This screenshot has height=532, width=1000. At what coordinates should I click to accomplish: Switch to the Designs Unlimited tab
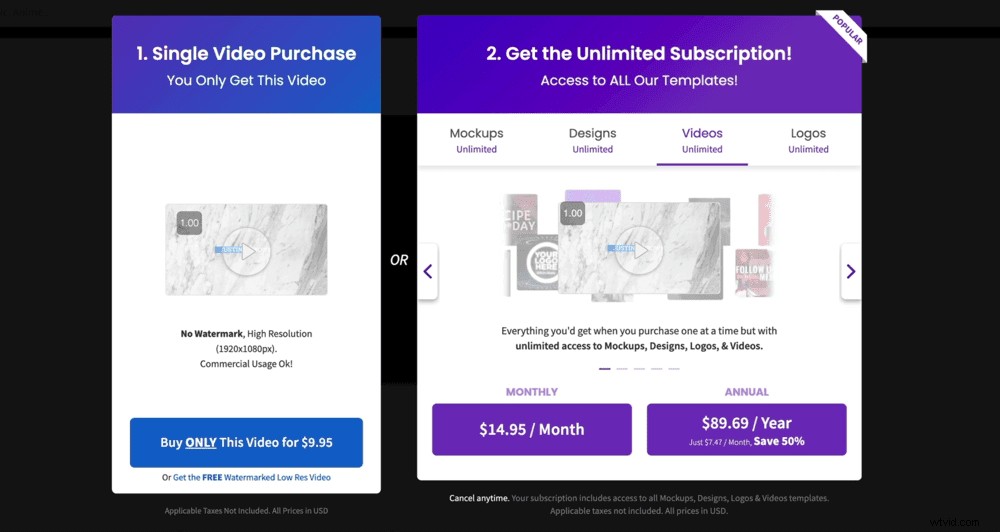[592, 140]
